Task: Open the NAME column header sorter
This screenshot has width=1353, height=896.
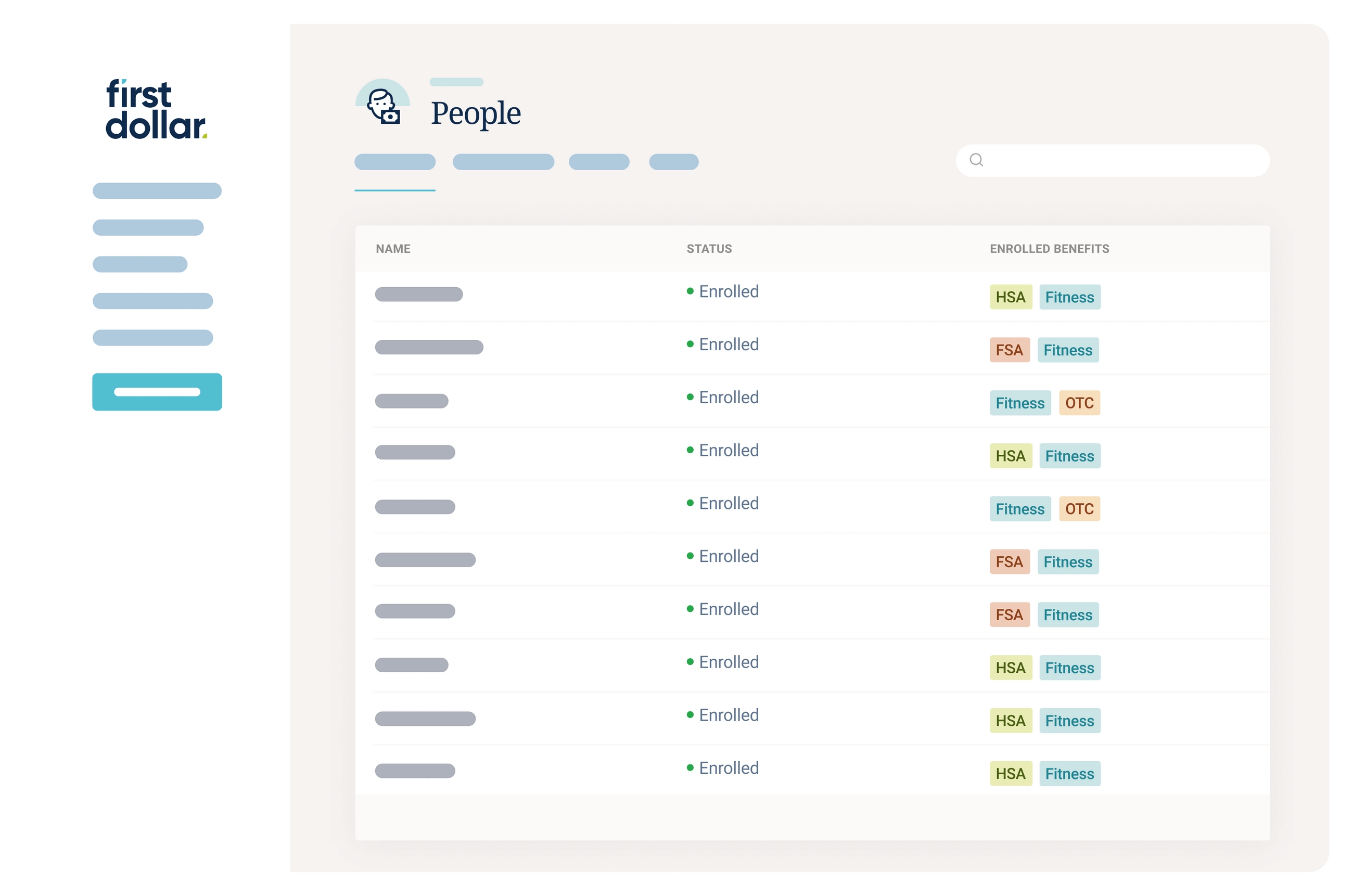Action: (x=393, y=249)
